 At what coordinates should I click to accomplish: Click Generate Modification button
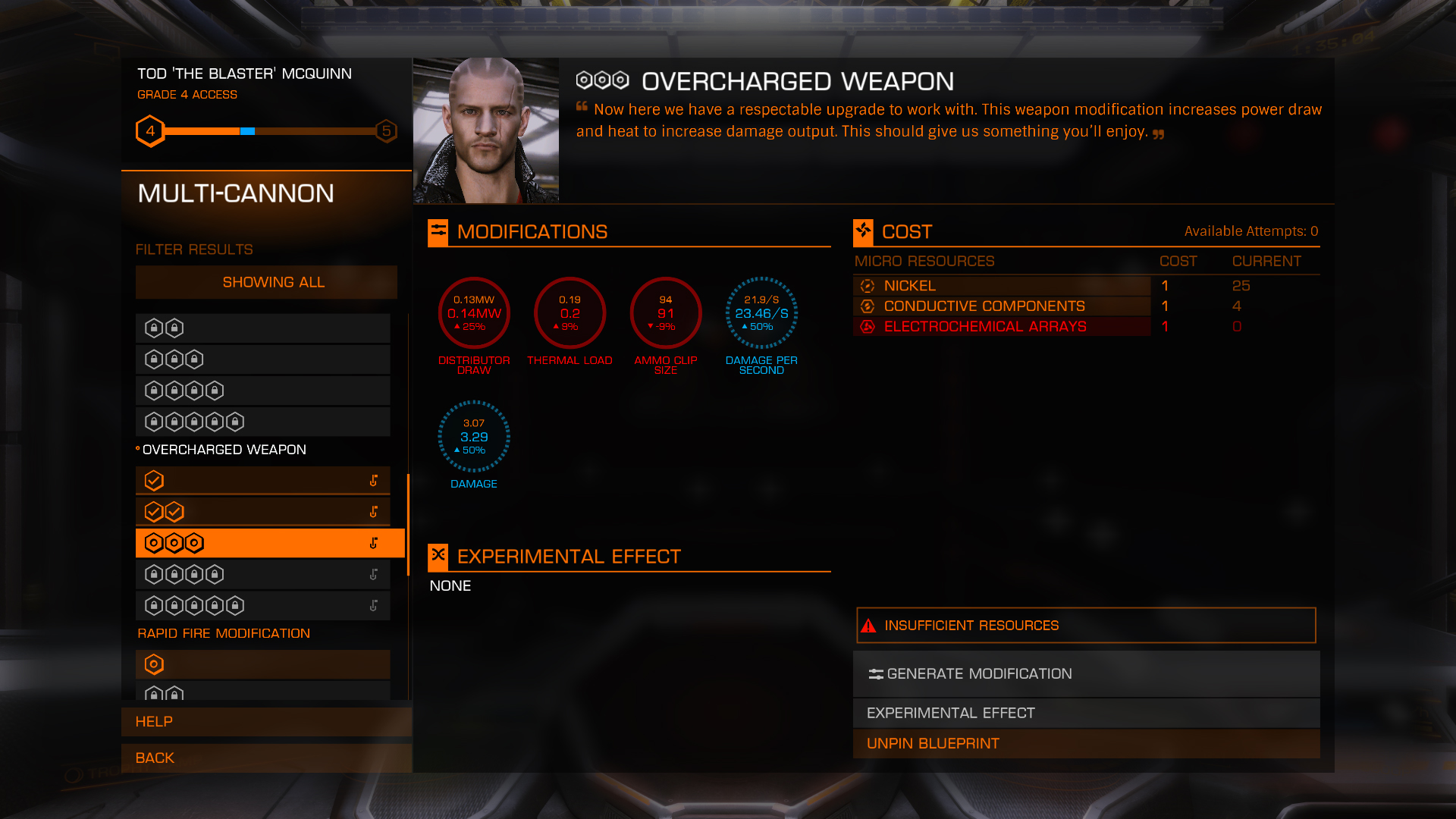[x=1086, y=674]
